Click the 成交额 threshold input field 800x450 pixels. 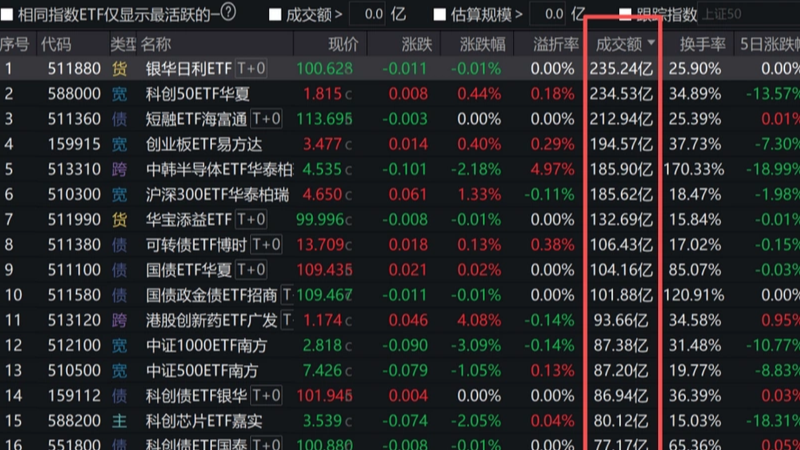[x=367, y=14]
